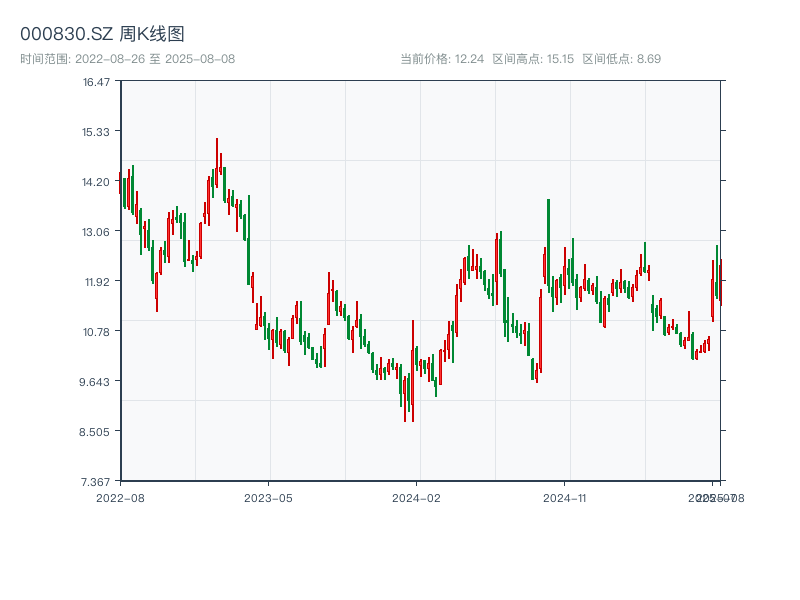This screenshot has height=600, width=800.
Task: Click the 9.643 y-axis label
Action: tap(97, 381)
